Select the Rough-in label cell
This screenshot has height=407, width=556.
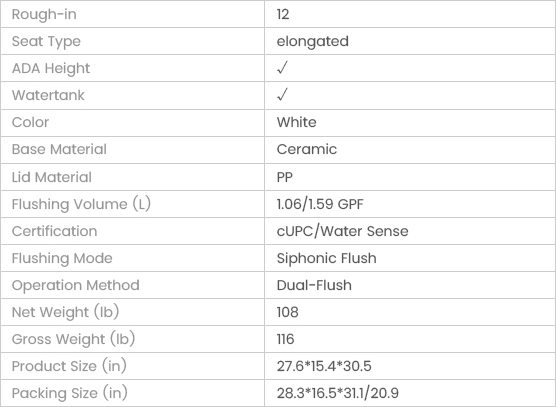click(x=132, y=14)
